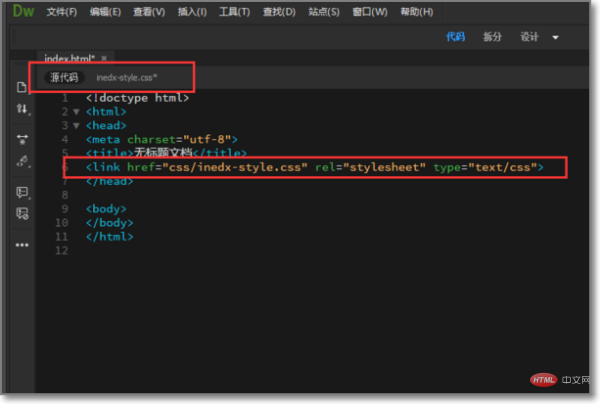This screenshot has height=404, width=600.
Task: Open the Design view dropdown arrow
Action: click(555, 37)
